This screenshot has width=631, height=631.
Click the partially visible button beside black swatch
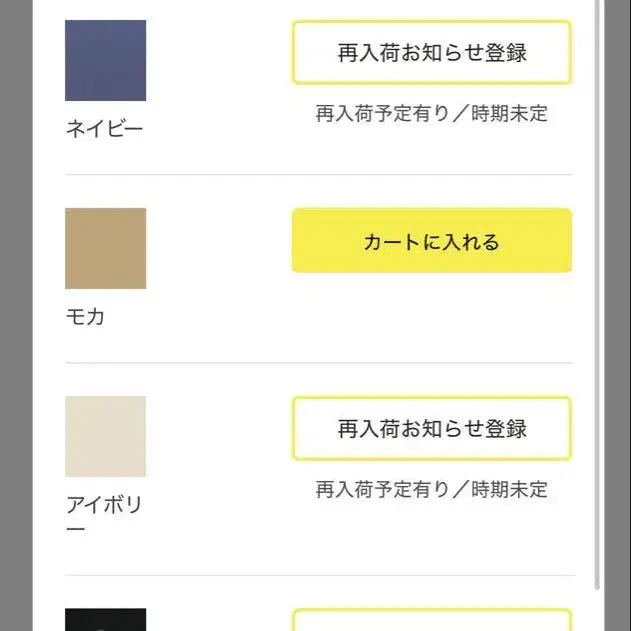(432, 620)
